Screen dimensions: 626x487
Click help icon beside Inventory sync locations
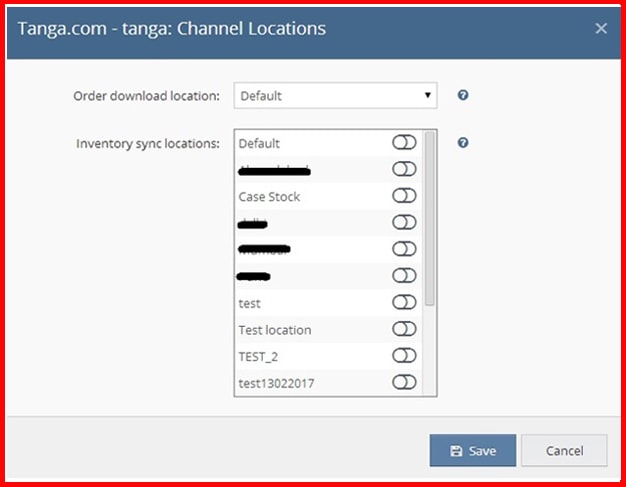tap(463, 143)
